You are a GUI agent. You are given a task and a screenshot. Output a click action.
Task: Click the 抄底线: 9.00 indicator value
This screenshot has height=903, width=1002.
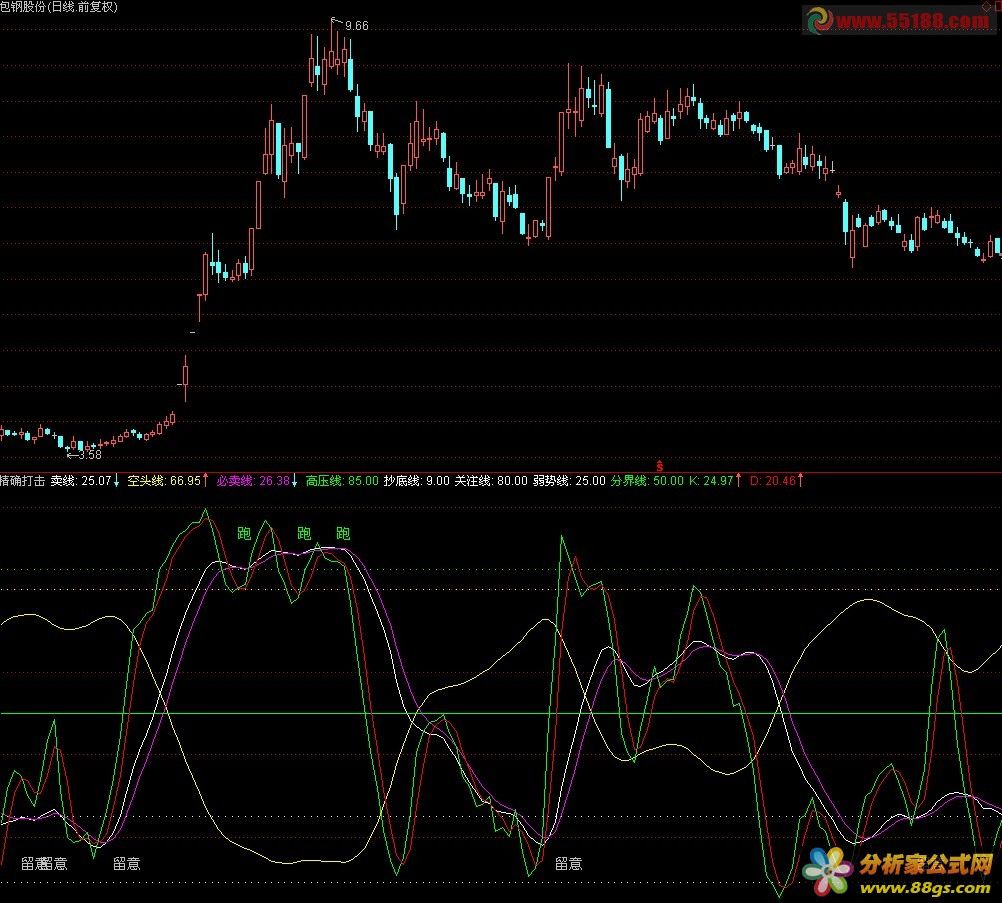tap(417, 481)
